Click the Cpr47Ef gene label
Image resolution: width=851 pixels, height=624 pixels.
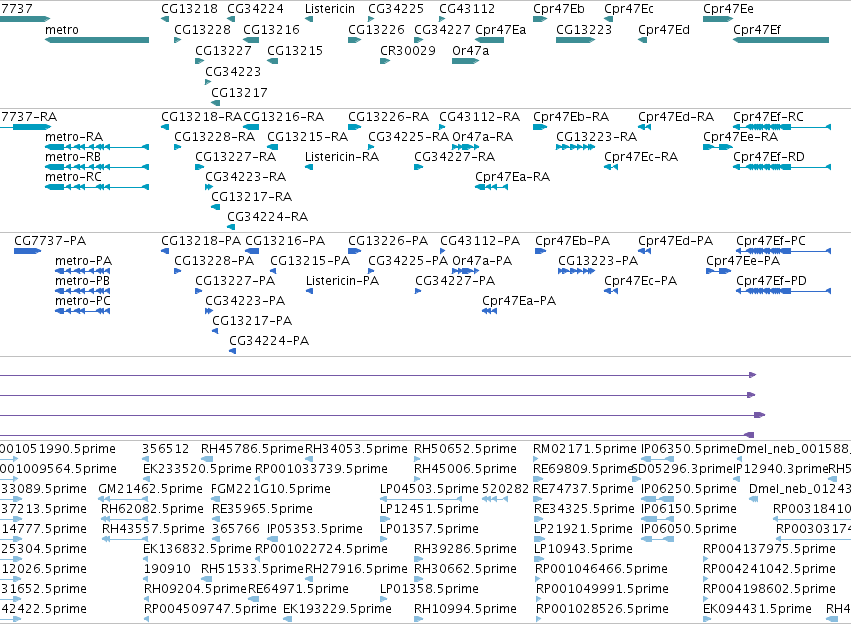point(757,30)
